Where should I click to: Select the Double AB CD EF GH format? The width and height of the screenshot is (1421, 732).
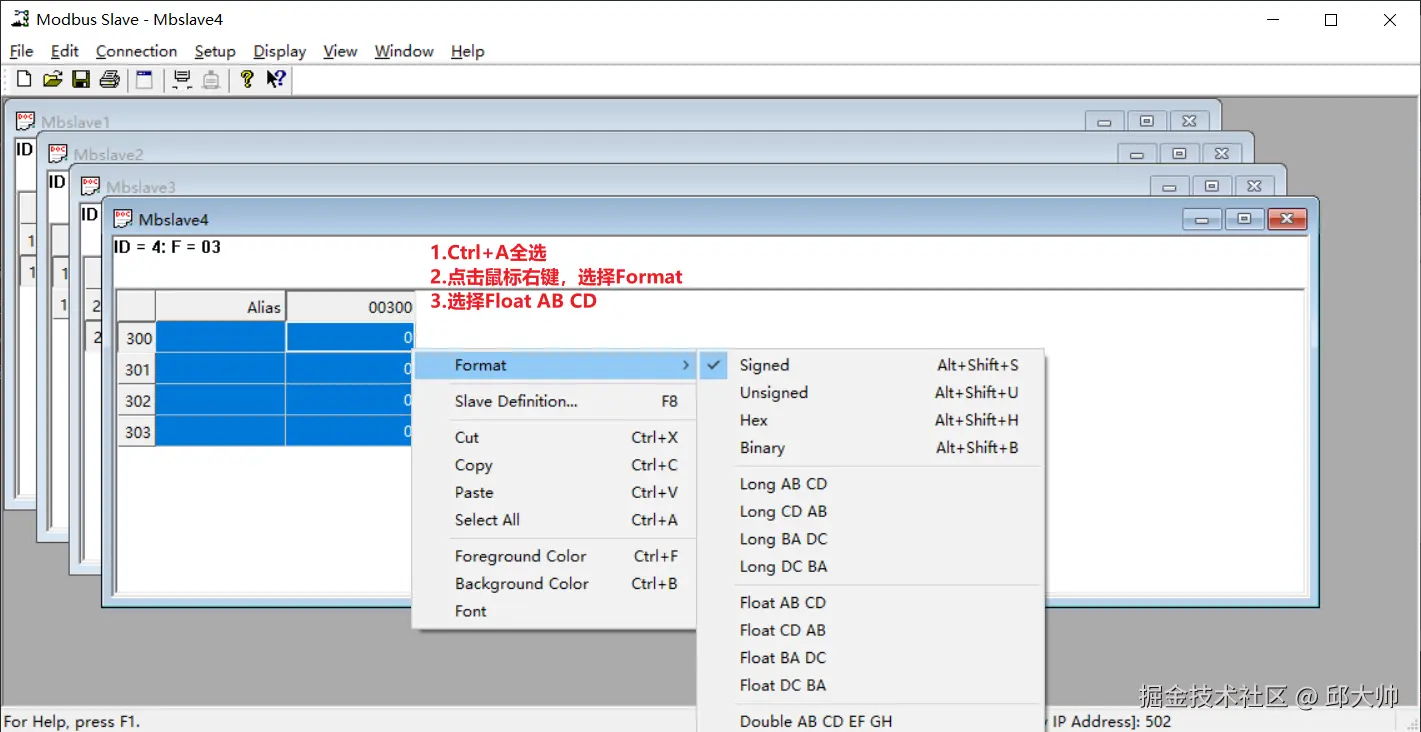pos(871,721)
